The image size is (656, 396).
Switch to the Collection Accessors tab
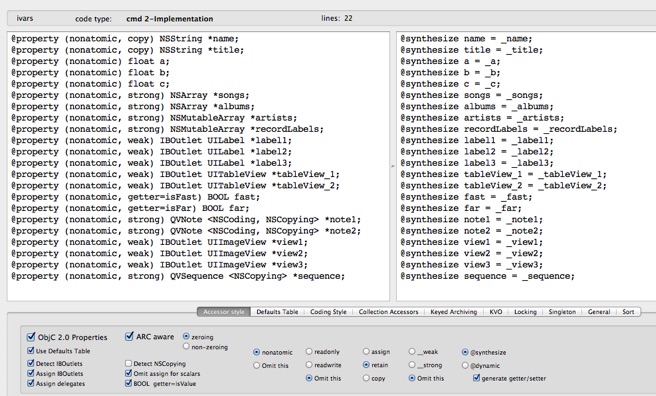388,312
